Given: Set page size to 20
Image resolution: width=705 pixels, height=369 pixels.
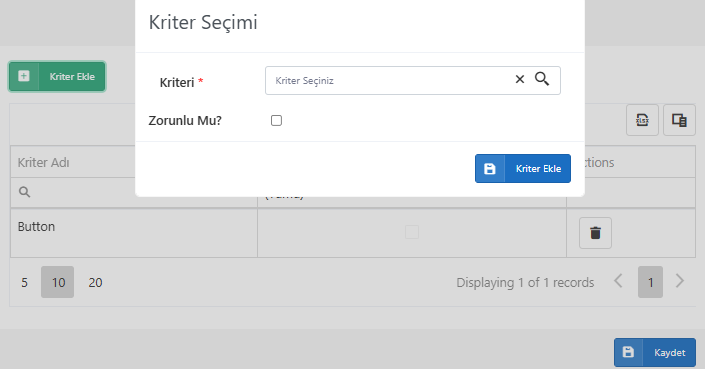Looking at the screenshot, I should click(x=95, y=282).
